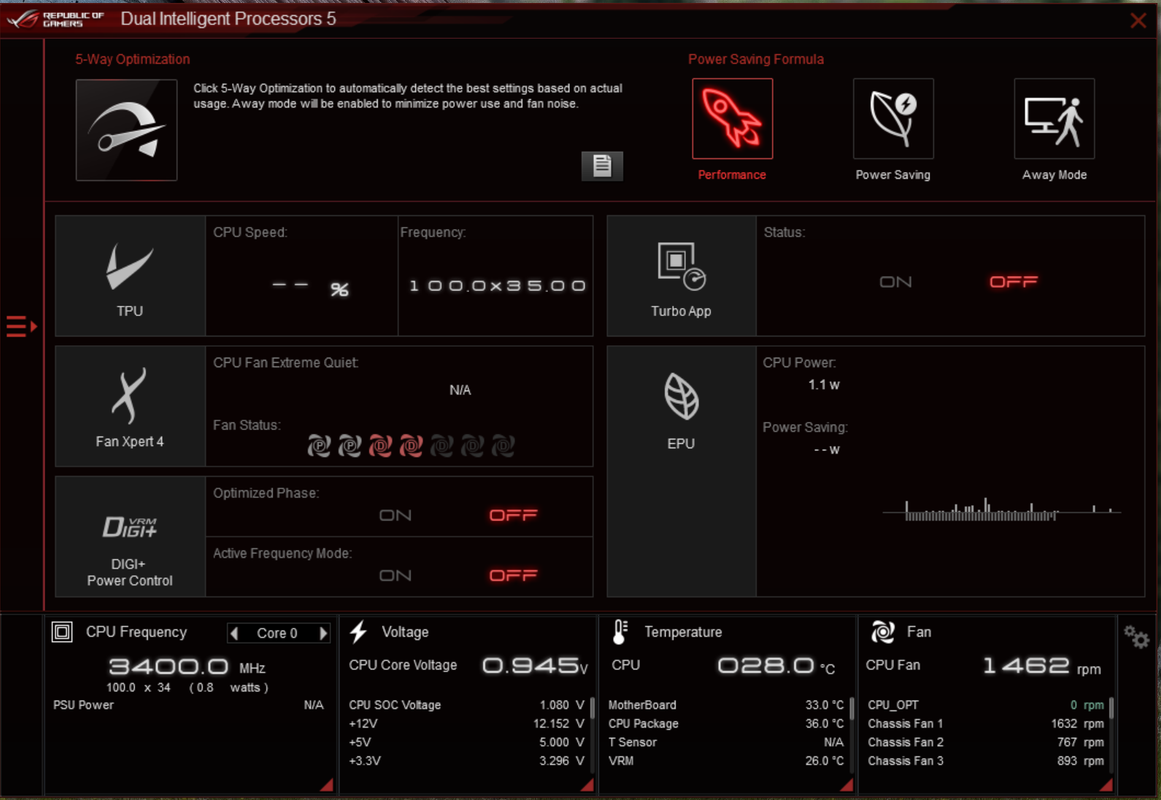Switch to next CPU core
This screenshot has width=1161, height=800.
pos(323,633)
